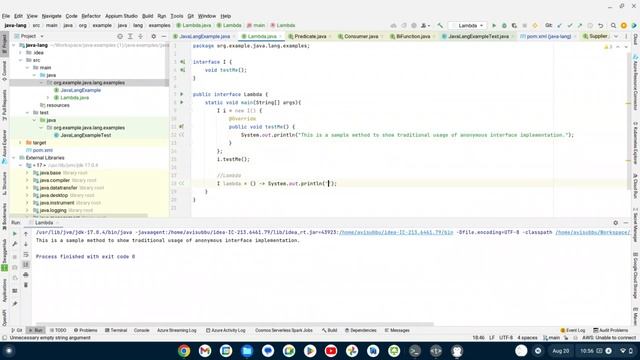This screenshot has width=640, height=360.
Task: Open Chrome from the taskbar
Action: [184, 351]
